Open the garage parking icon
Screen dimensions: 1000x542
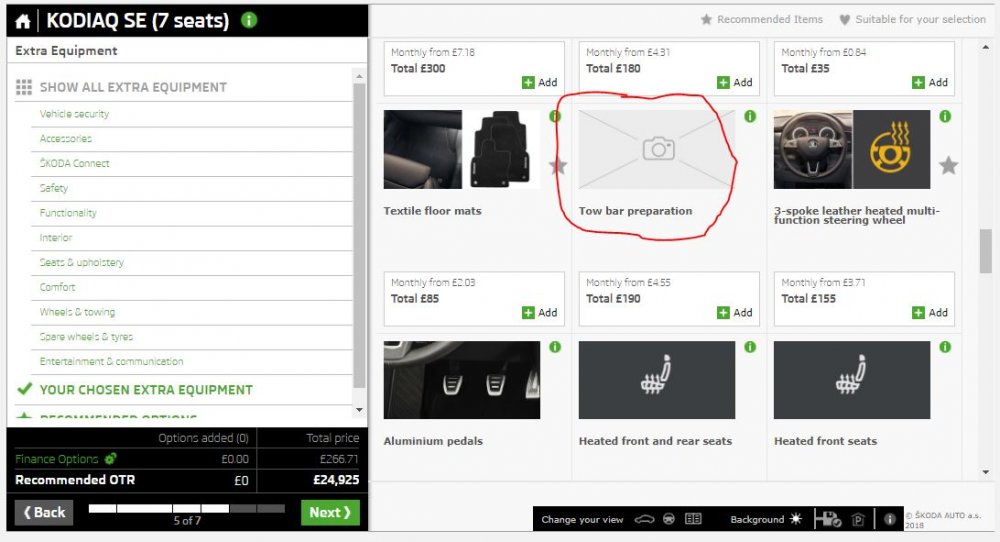point(858,520)
